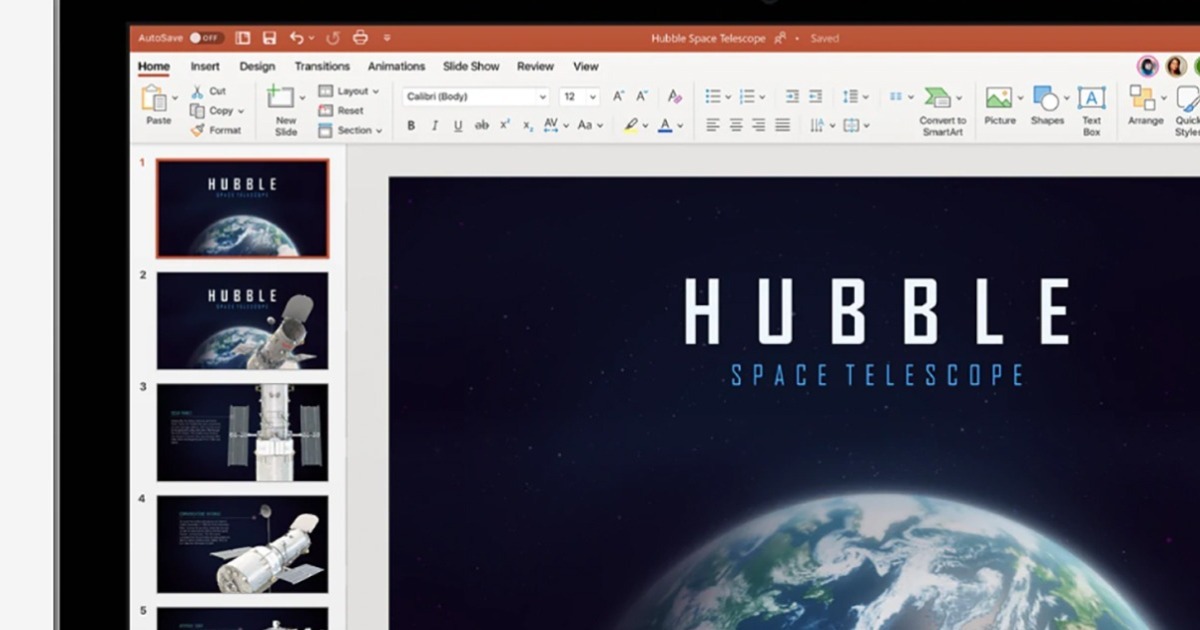The height and width of the screenshot is (630, 1200).
Task: Open the Animations tab
Action: click(x=397, y=67)
